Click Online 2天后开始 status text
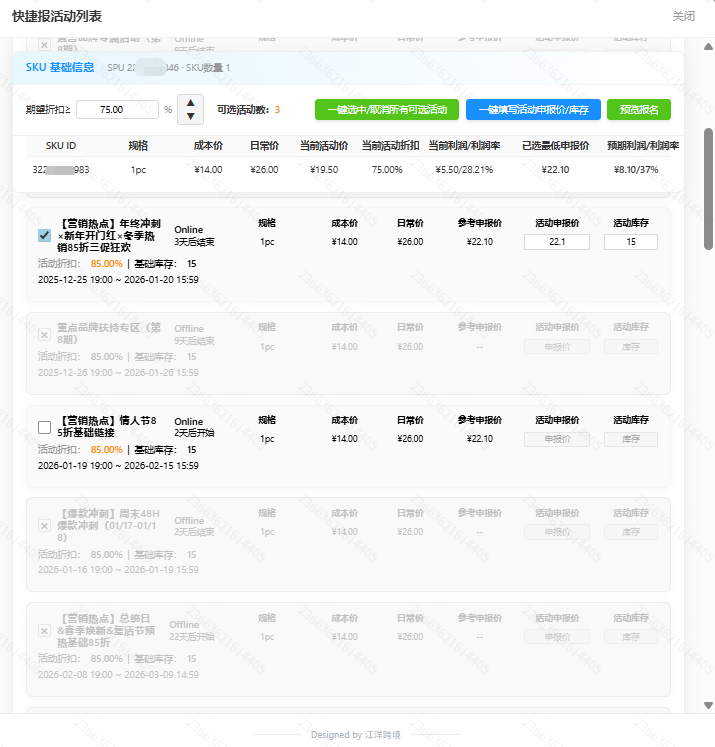The image size is (715, 747). tap(194, 427)
